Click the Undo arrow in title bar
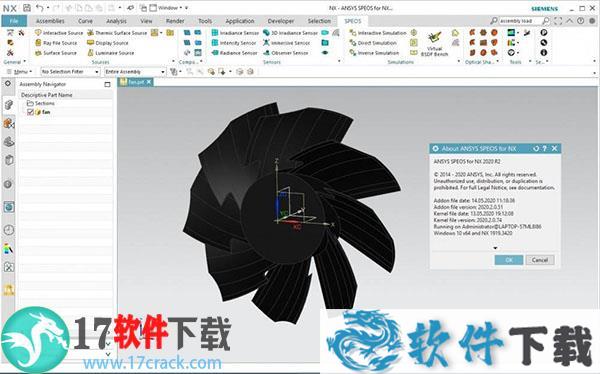This screenshot has height=374, width=600. (x=39, y=8)
